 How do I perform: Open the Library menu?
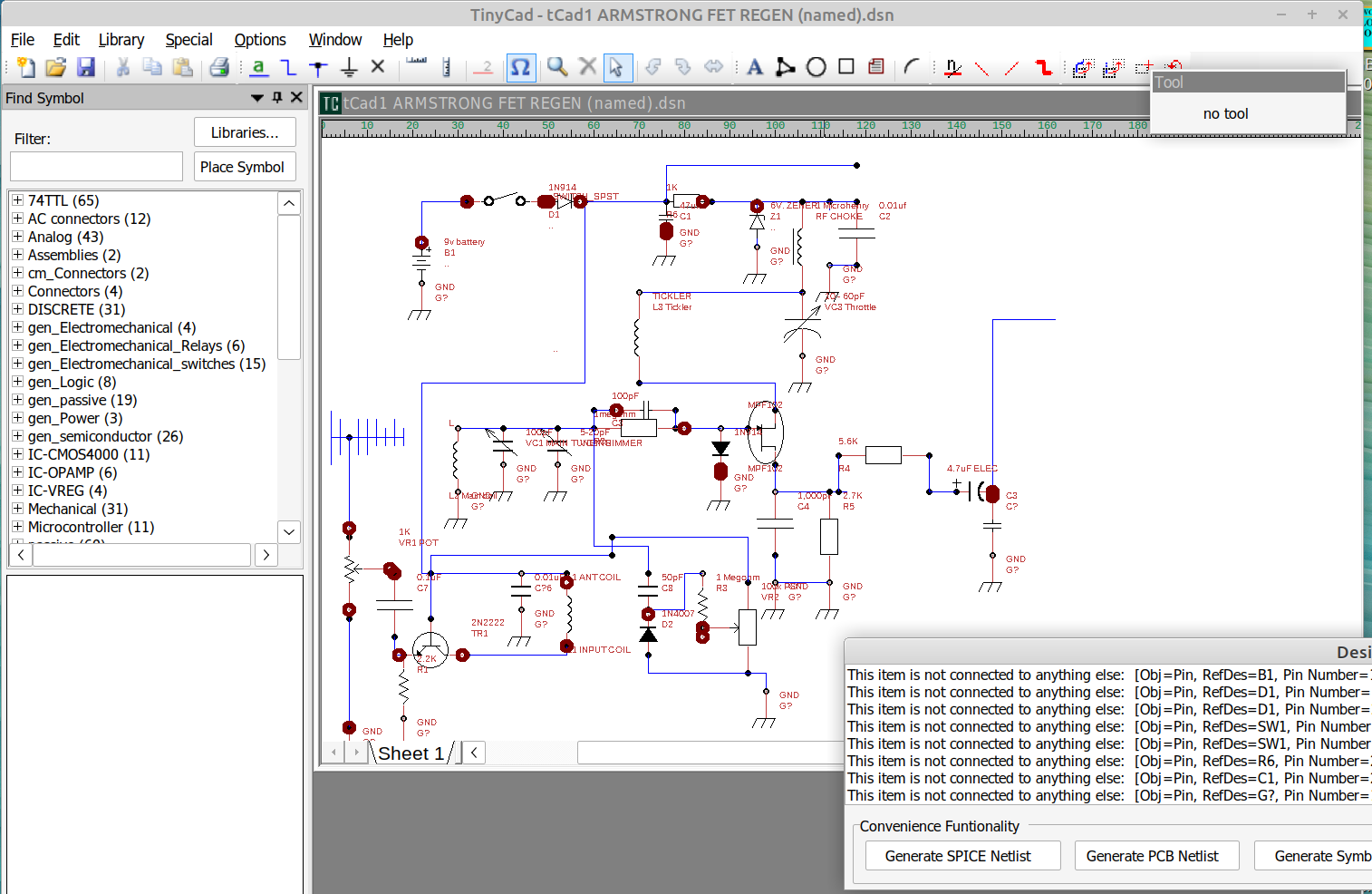click(x=121, y=40)
